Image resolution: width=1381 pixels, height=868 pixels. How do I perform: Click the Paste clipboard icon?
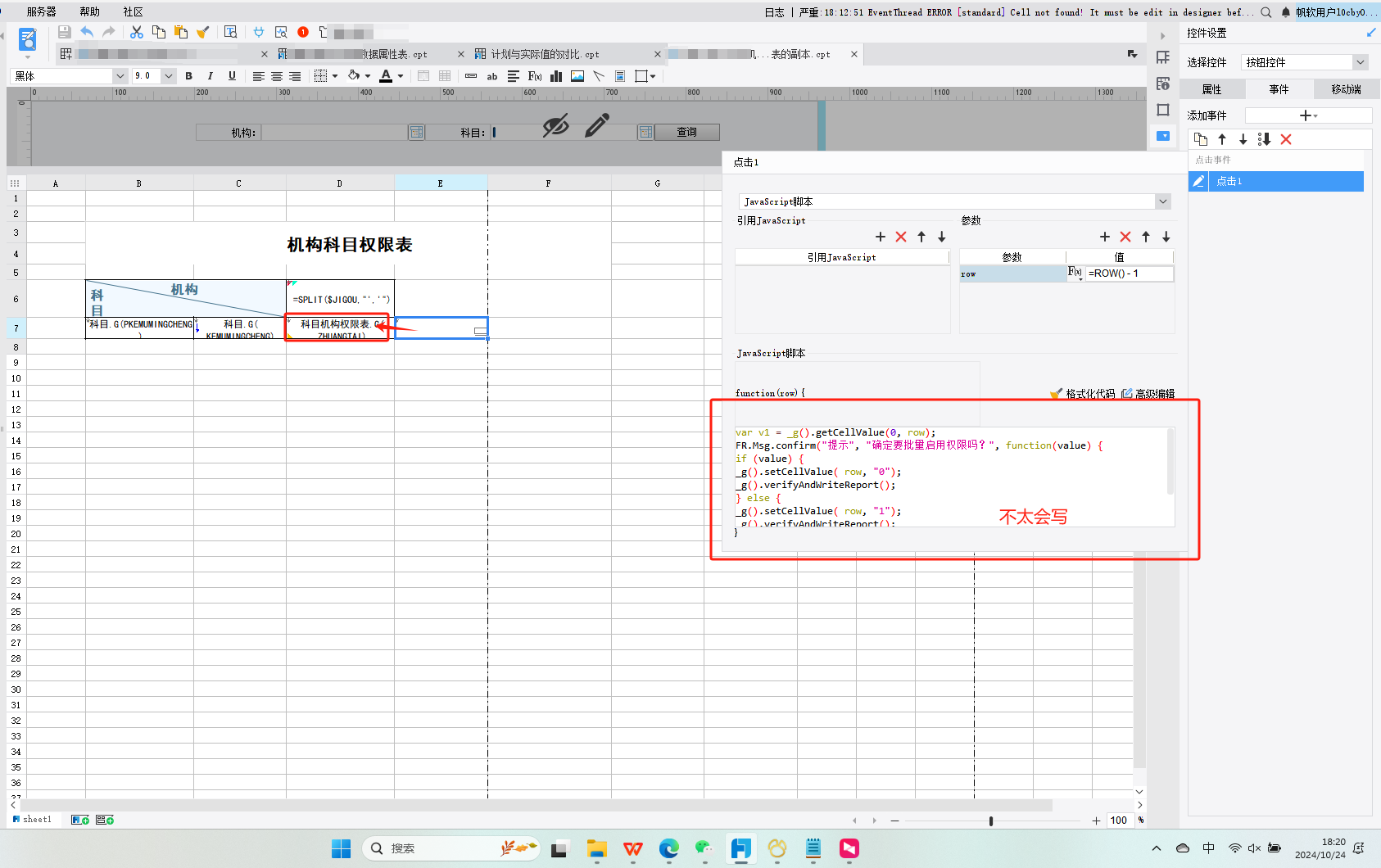pos(181,32)
